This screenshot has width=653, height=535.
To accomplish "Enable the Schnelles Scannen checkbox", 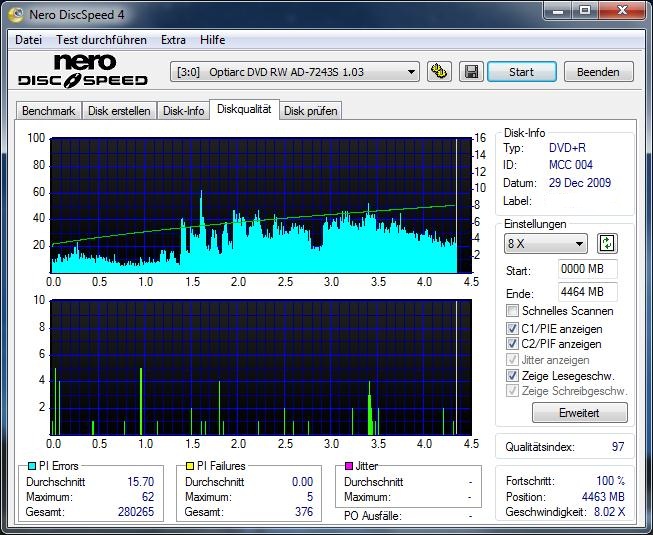I will (513, 312).
